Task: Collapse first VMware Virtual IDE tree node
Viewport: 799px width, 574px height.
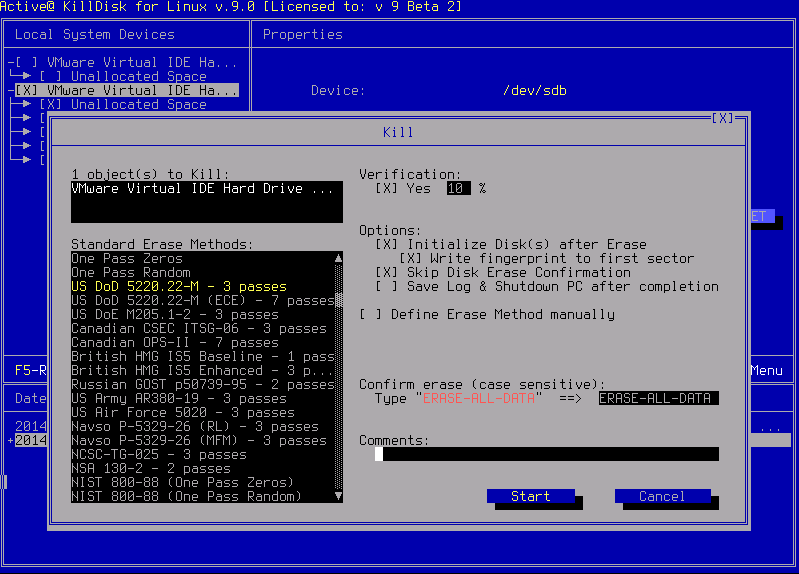Action: [10, 62]
